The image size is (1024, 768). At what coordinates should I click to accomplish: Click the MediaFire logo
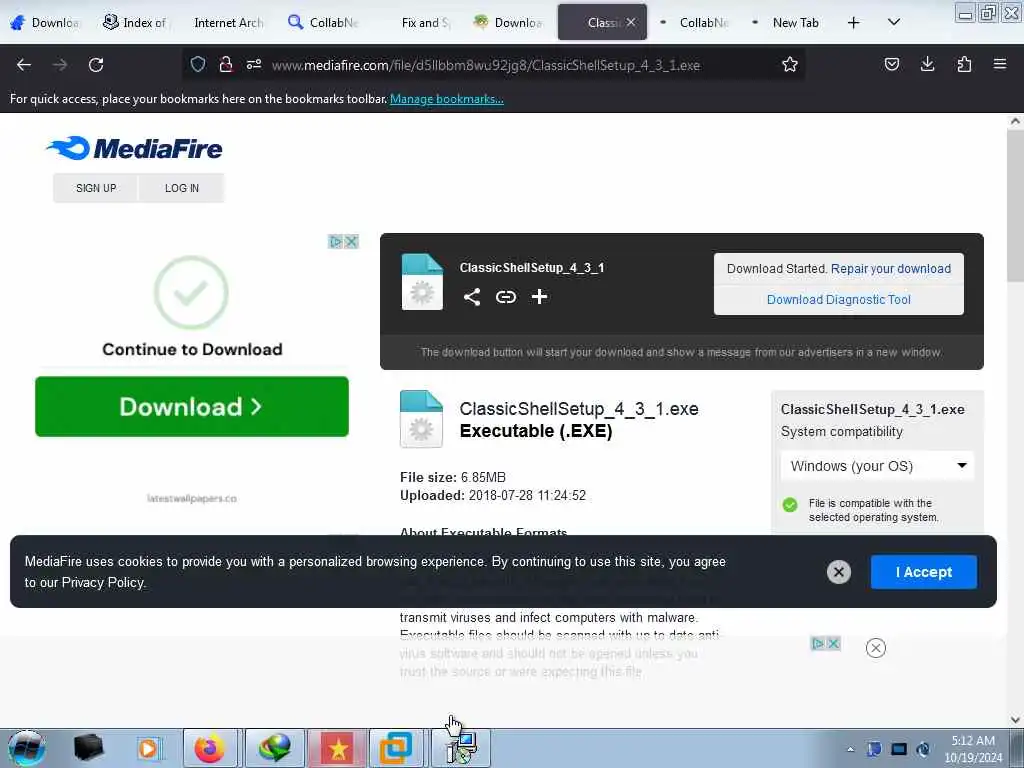click(134, 148)
